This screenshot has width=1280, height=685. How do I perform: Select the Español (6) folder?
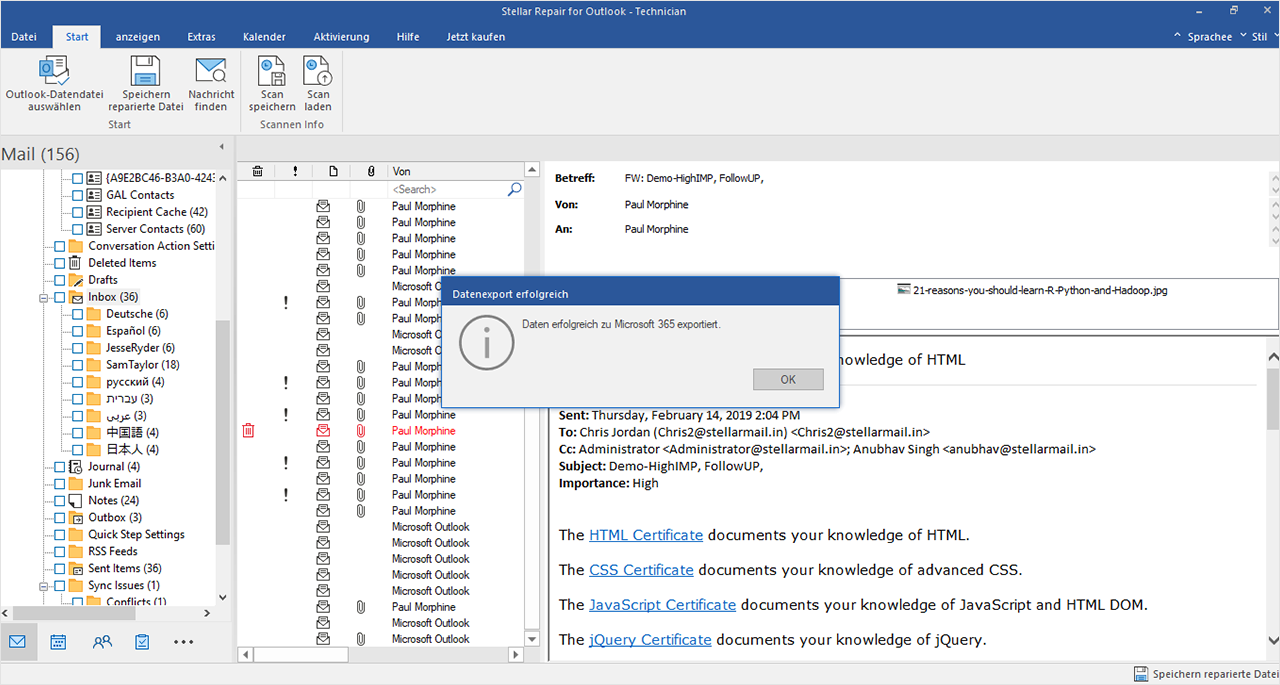click(x=133, y=331)
